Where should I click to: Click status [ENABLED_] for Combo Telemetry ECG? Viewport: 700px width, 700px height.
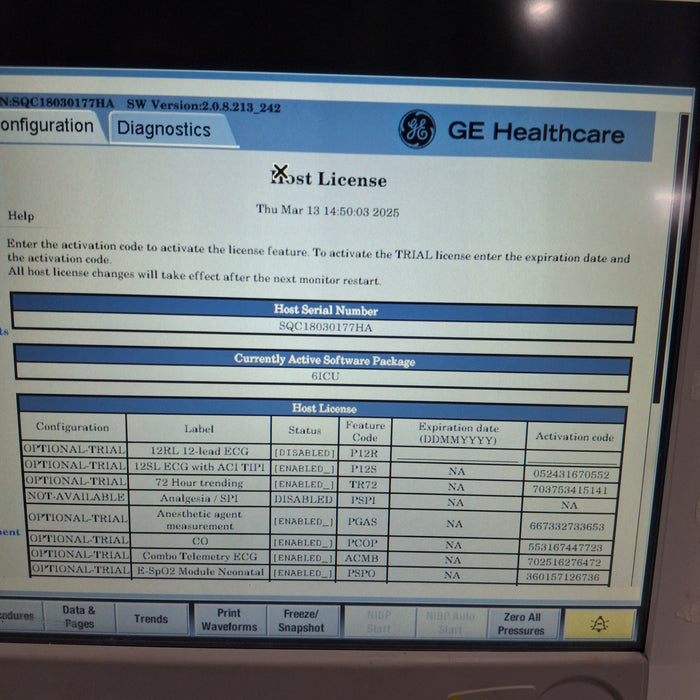pyautogui.click(x=303, y=558)
